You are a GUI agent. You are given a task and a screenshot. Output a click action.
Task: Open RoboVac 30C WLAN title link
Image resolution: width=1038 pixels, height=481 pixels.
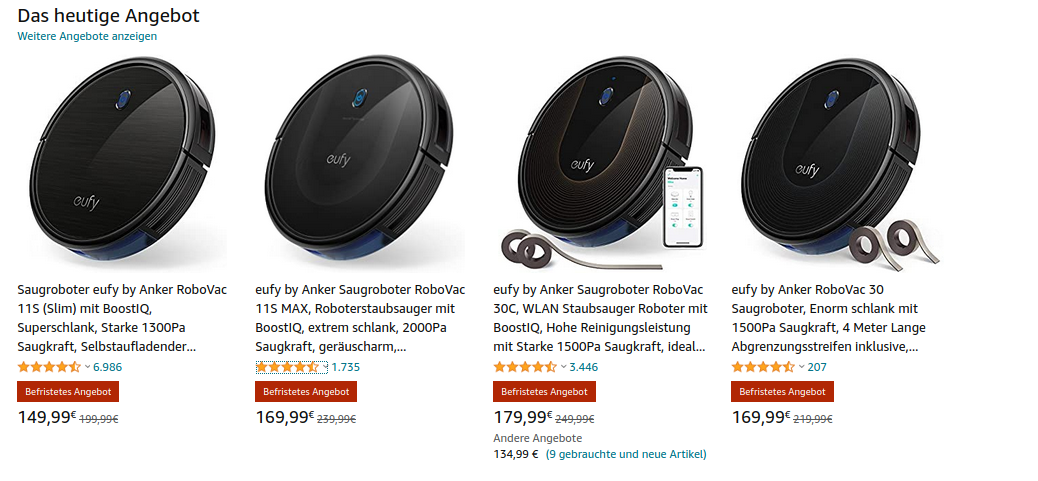(600, 318)
